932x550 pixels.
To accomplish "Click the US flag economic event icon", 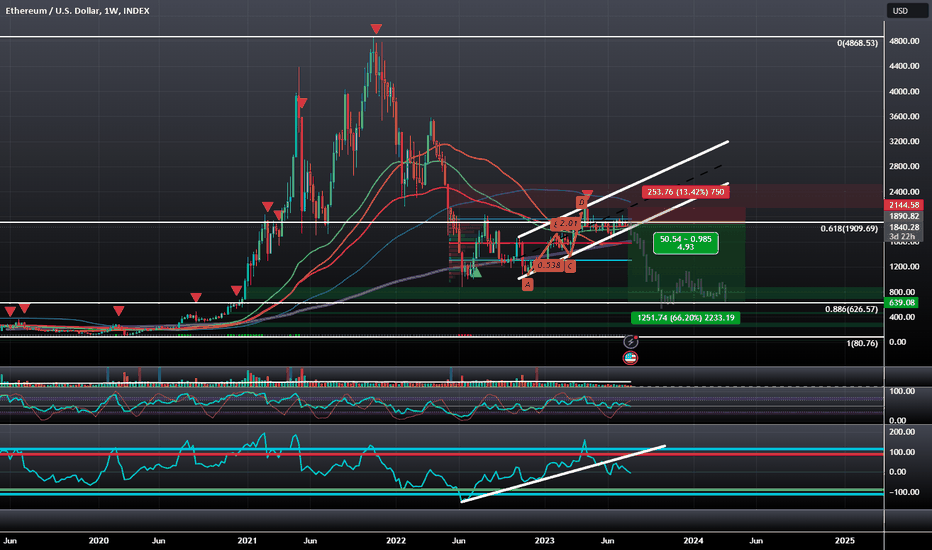I will 630,358.
